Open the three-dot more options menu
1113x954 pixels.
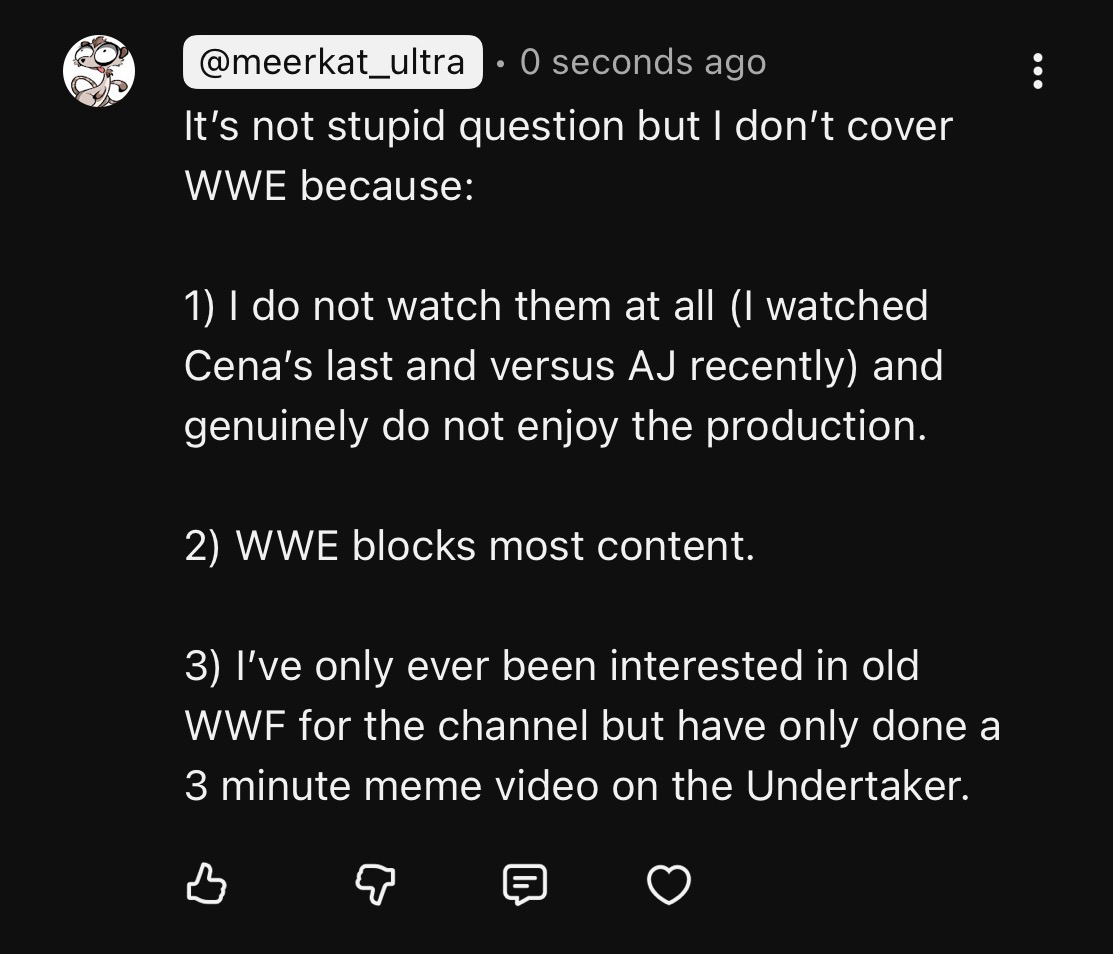click(1038, 71)
